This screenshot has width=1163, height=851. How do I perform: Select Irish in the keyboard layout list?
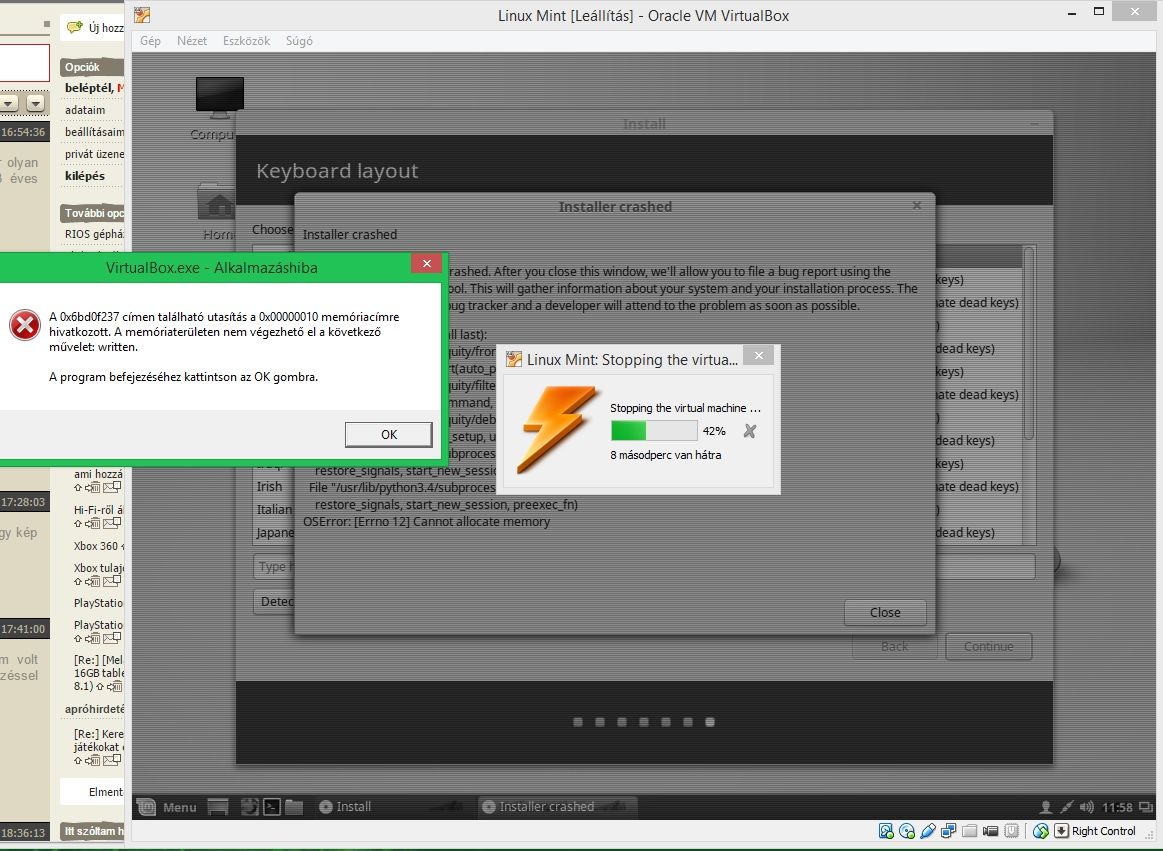pos(269,487)
